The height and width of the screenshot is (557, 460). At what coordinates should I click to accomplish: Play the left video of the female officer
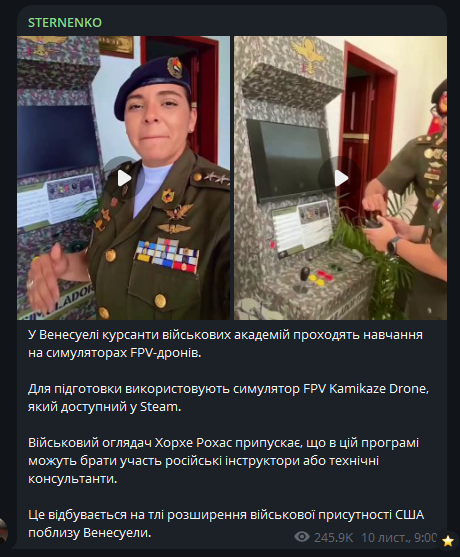point(124,178)
